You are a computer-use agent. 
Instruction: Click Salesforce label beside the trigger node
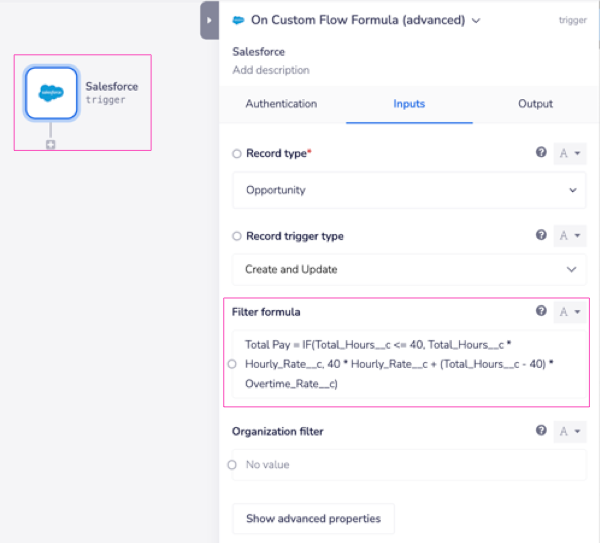tap(112, 86)
